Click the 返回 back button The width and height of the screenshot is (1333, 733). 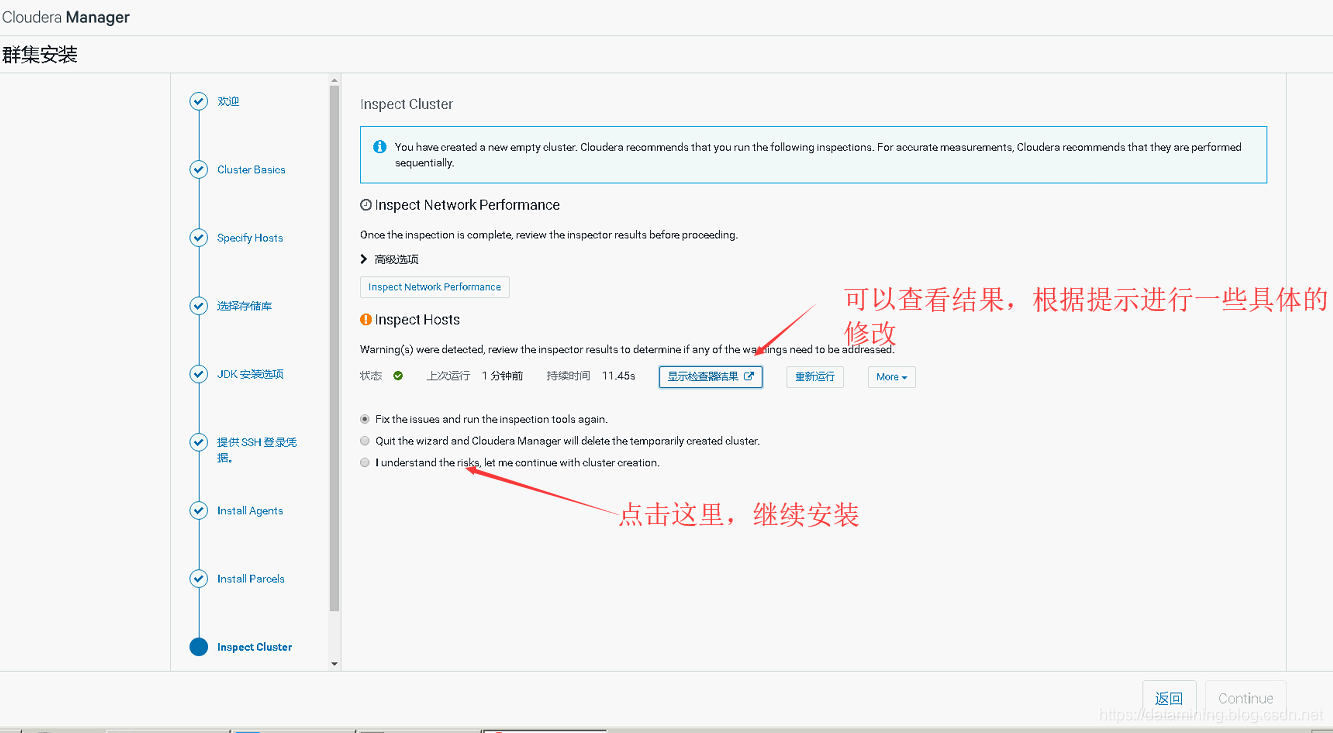[1169, 698]
